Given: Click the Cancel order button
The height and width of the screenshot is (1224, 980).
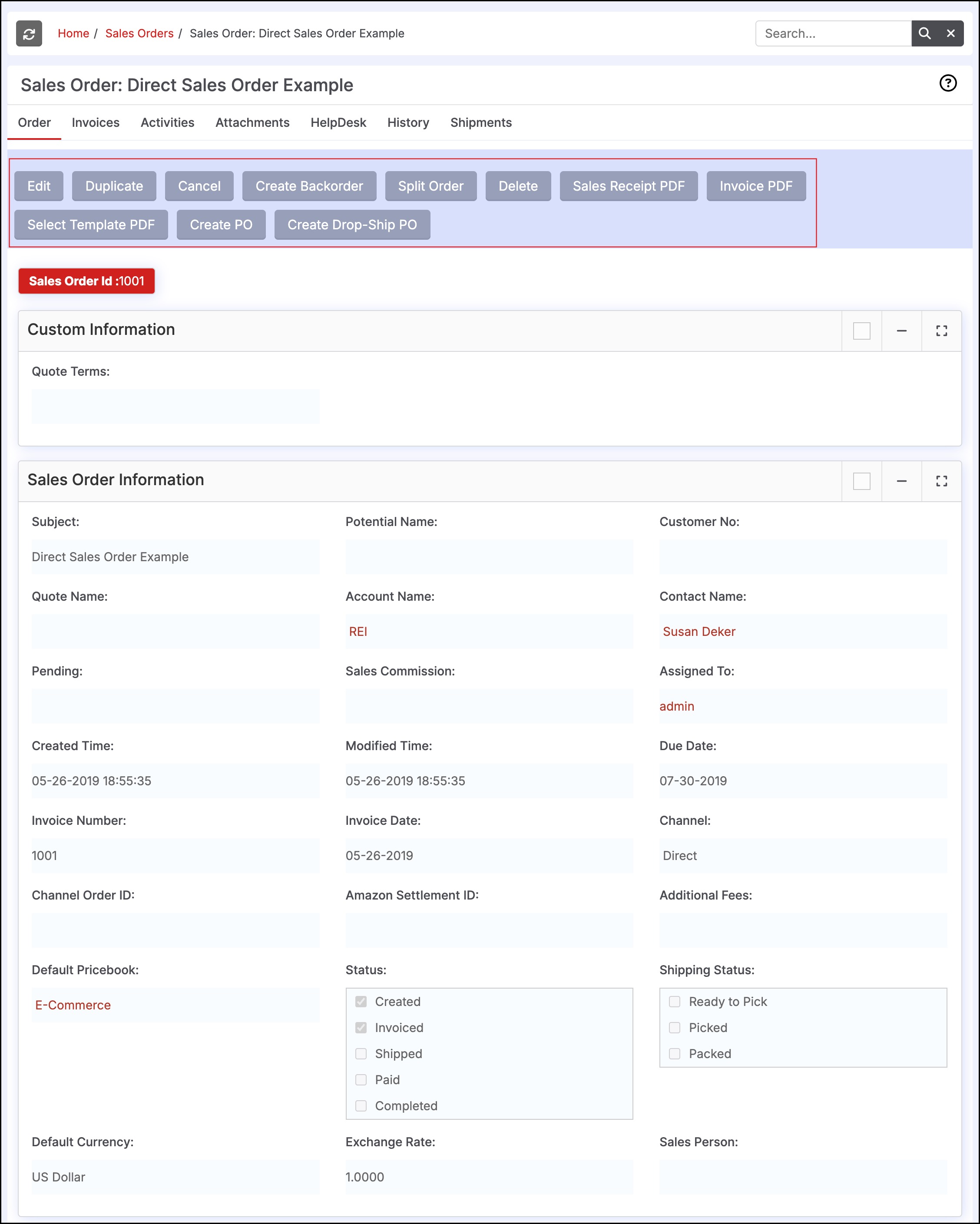Looking at the screenshot, I should tap(199, 186).
